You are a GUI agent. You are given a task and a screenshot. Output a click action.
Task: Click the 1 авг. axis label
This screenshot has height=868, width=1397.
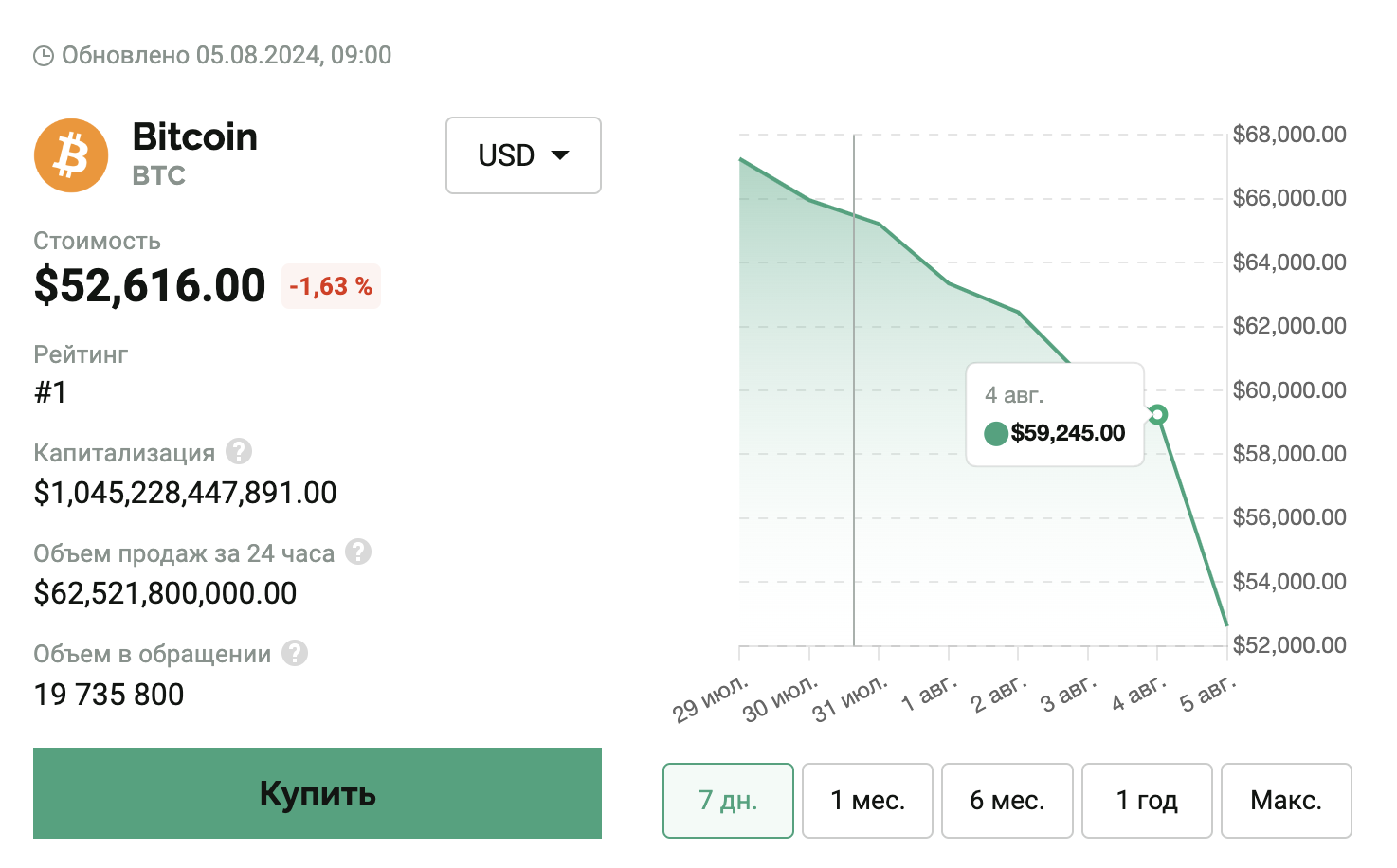[930, 695]
